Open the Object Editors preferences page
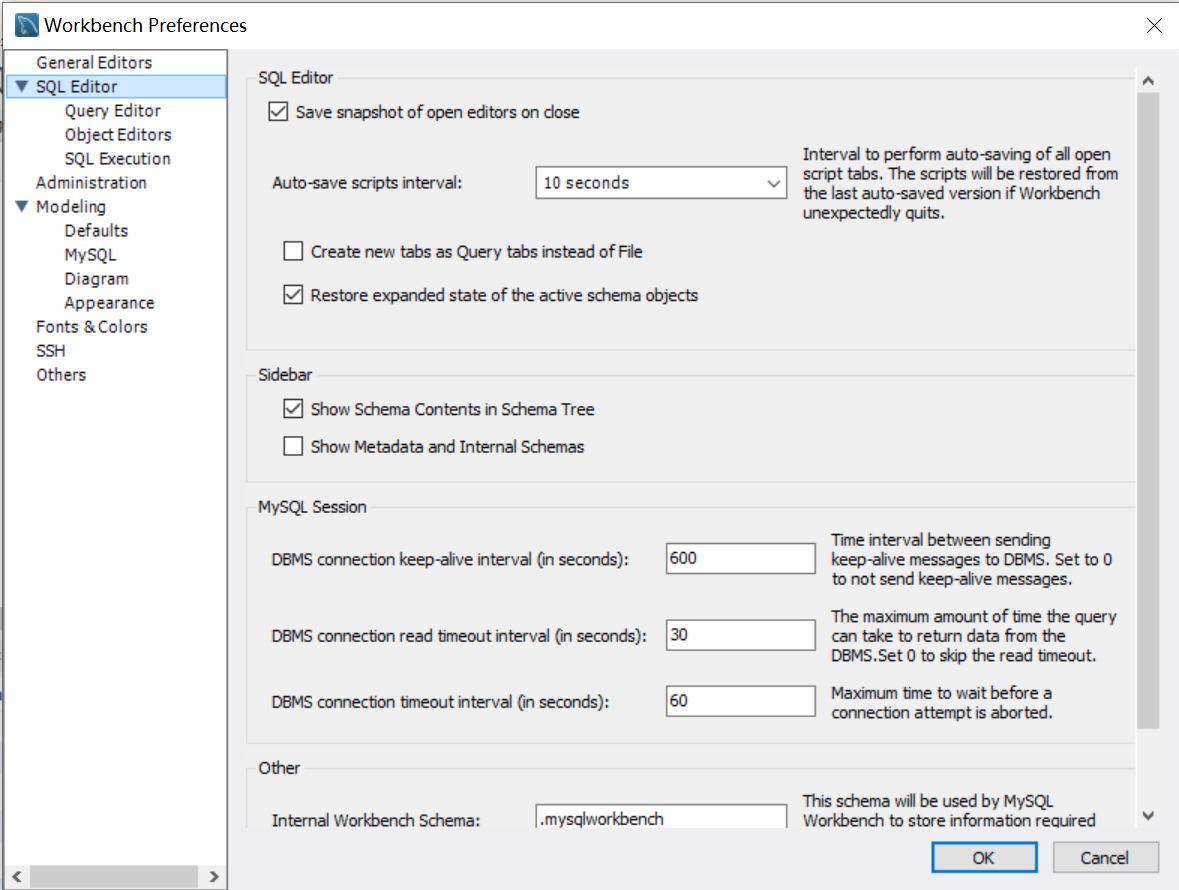Image resolution: width=1179 pixels, height=890 pixels. [x=118, y=135]
